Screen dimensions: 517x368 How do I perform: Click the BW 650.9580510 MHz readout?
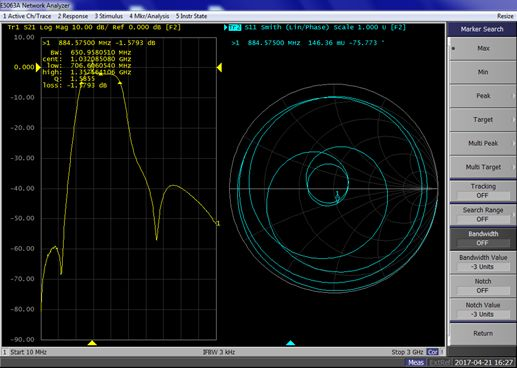pos(91,53)
